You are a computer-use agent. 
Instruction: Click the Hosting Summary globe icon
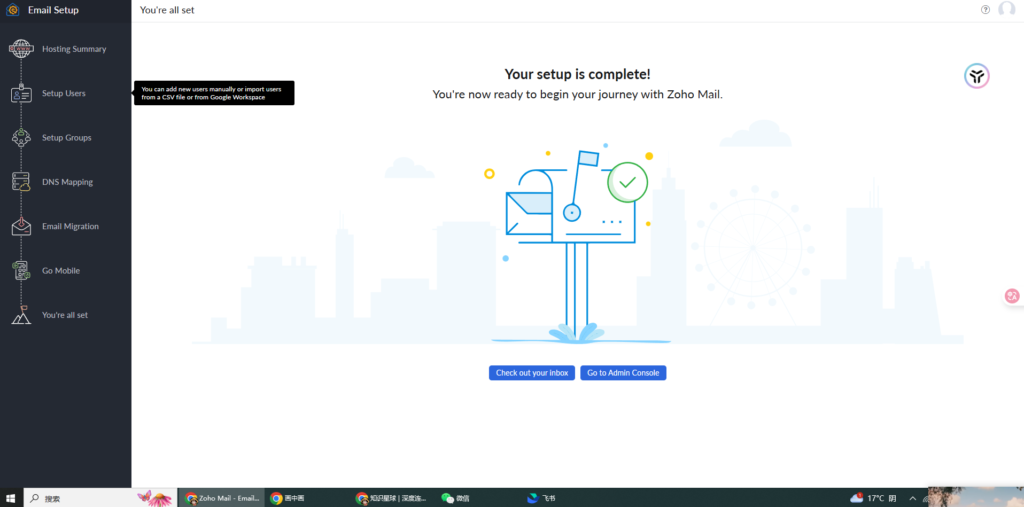click(21, 49)
